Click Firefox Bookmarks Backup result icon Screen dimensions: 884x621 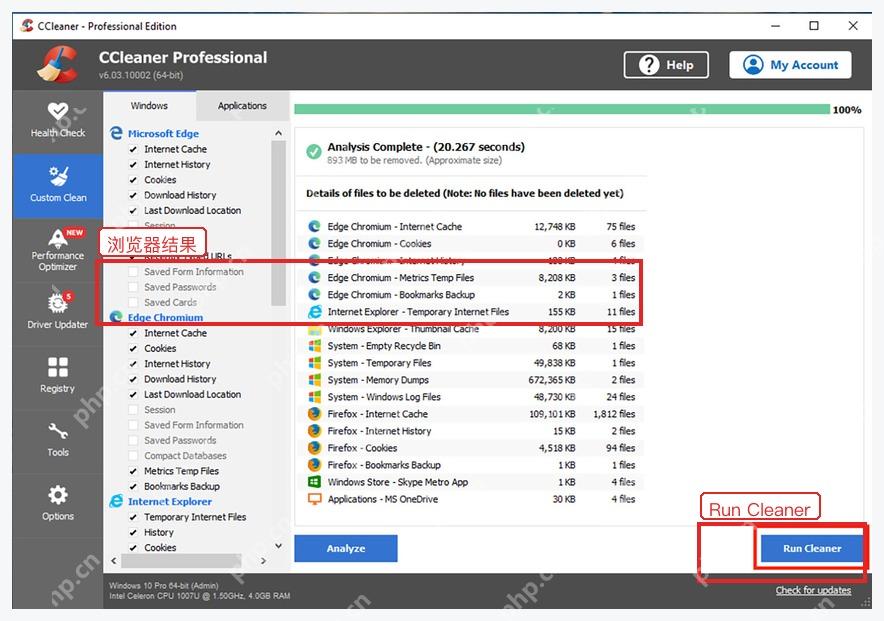pyautogui.click(x=314, y=465)
